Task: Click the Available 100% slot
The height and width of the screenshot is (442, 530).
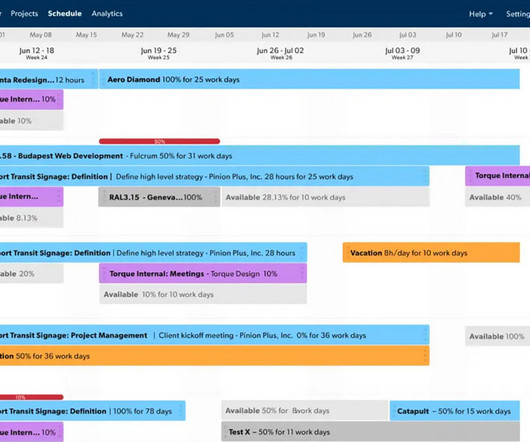Action: (498, 336)
